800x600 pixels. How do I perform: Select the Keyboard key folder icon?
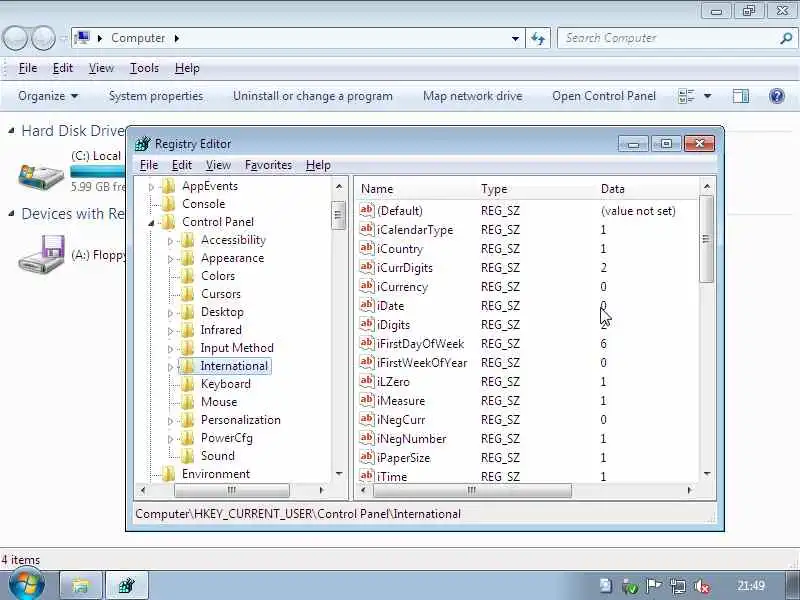point(187,384)
